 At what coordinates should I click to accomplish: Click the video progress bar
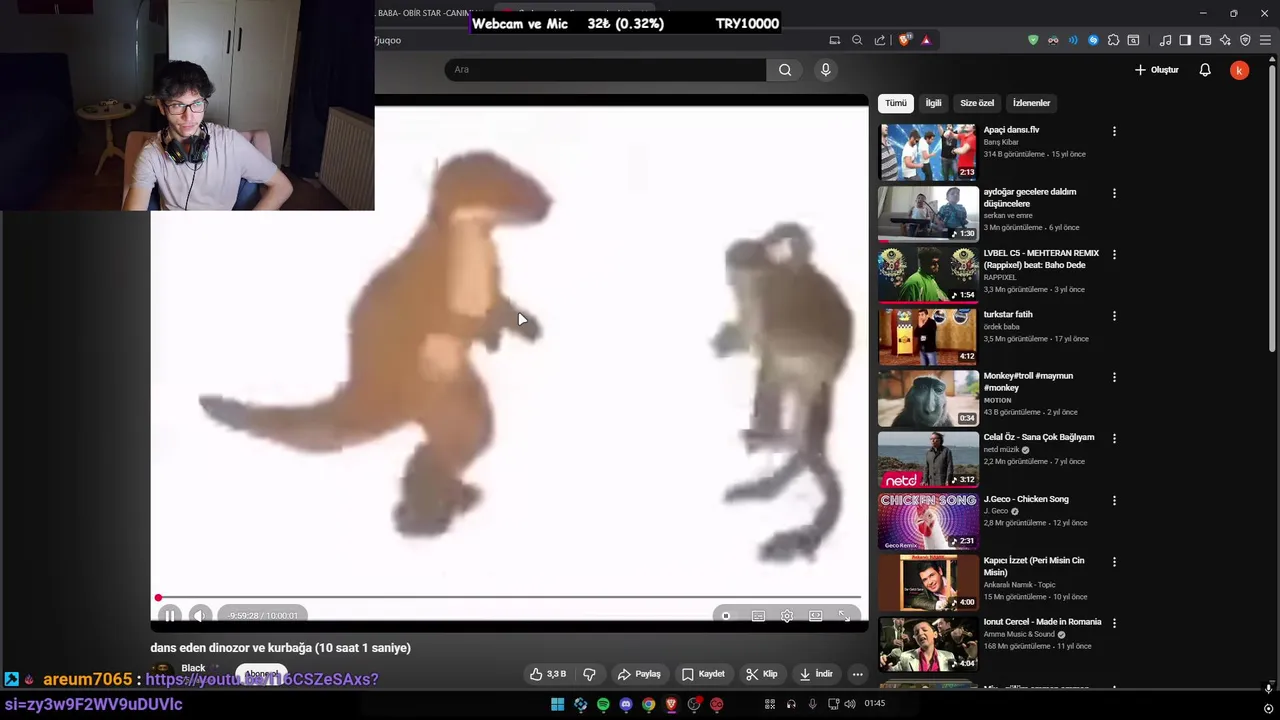coord(509,598)
